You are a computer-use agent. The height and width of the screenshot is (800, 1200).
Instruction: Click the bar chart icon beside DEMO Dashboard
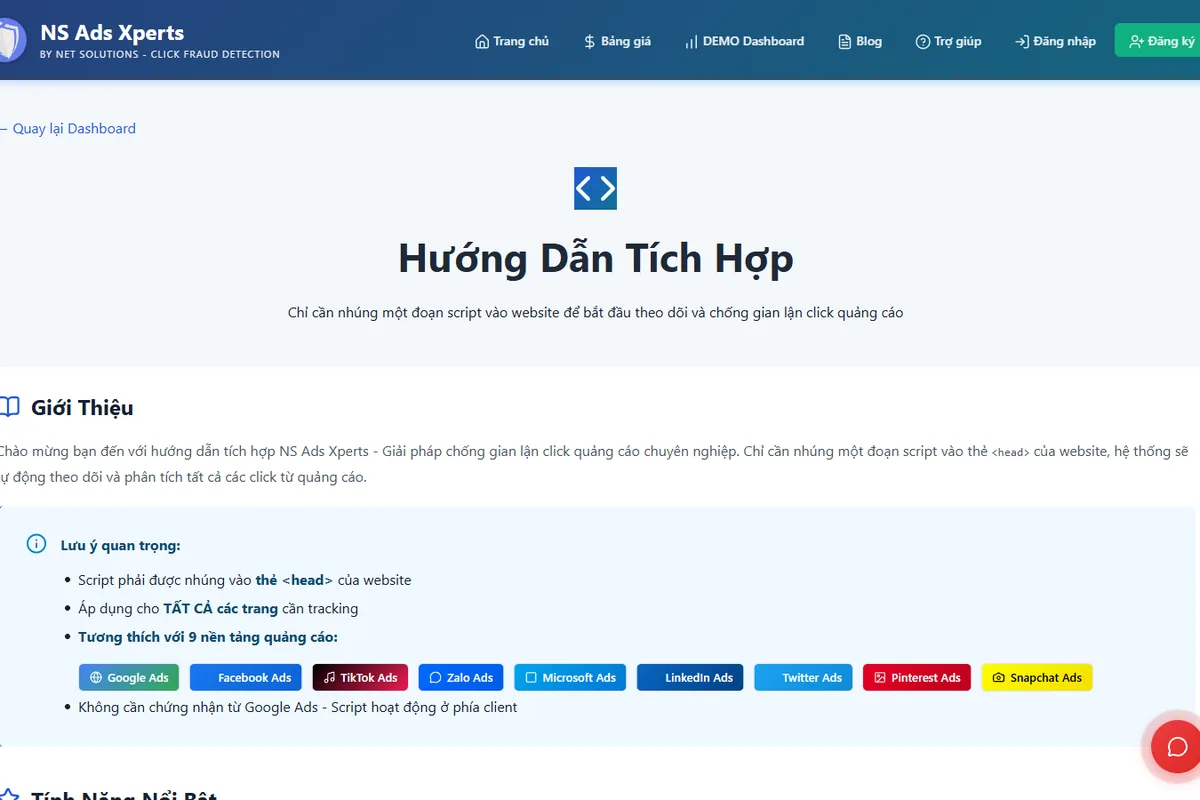(691, 41)
